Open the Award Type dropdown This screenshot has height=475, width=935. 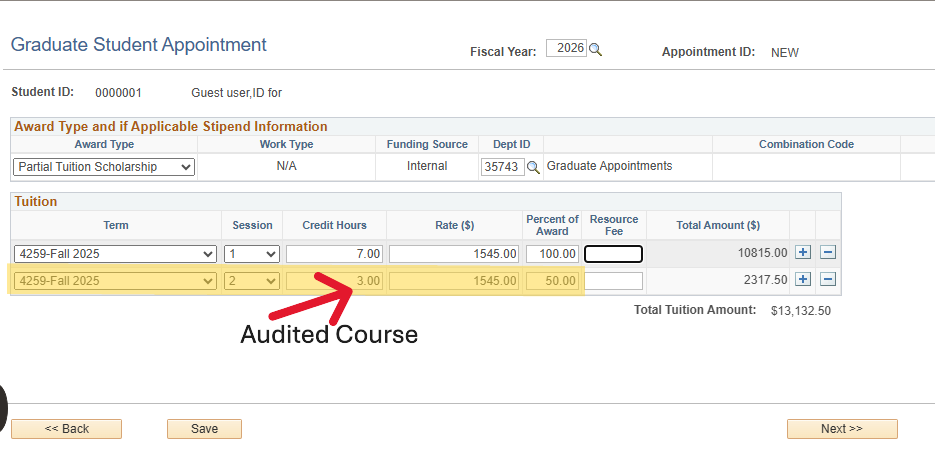104,167
